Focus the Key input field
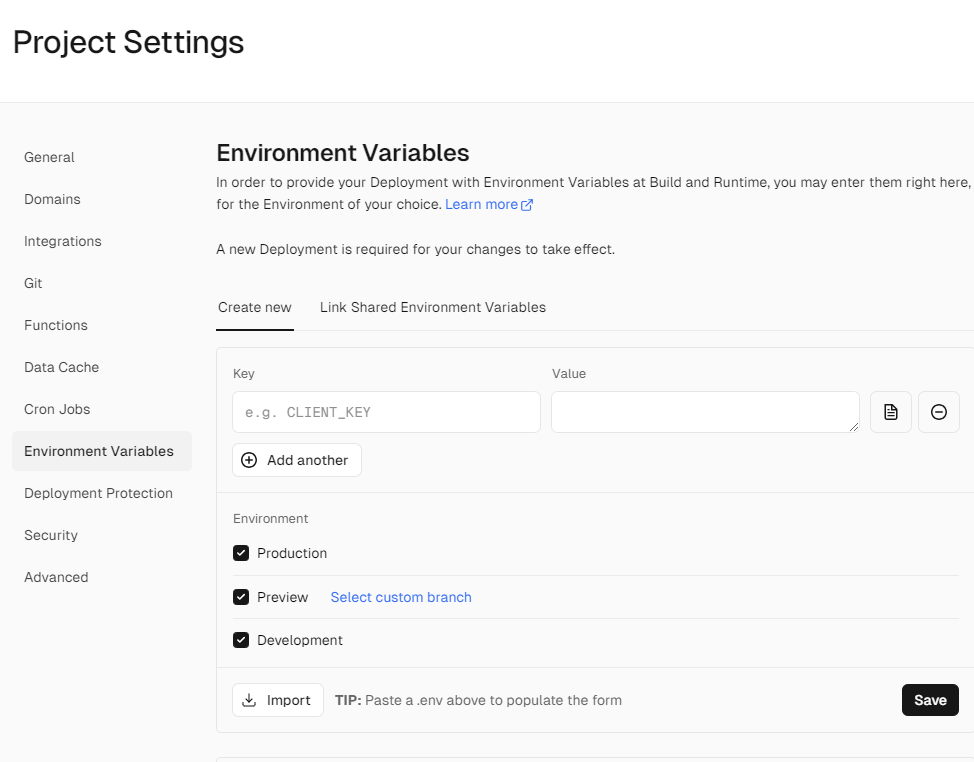This screenshot has width=974, height=762. tap(386, 412)
